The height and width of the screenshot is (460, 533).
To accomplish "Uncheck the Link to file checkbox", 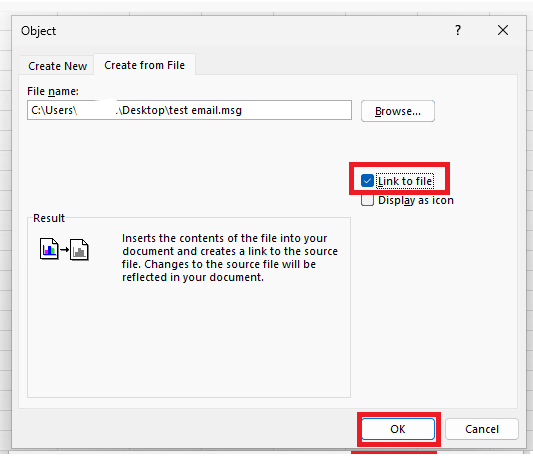I will (x=367, y=181).
